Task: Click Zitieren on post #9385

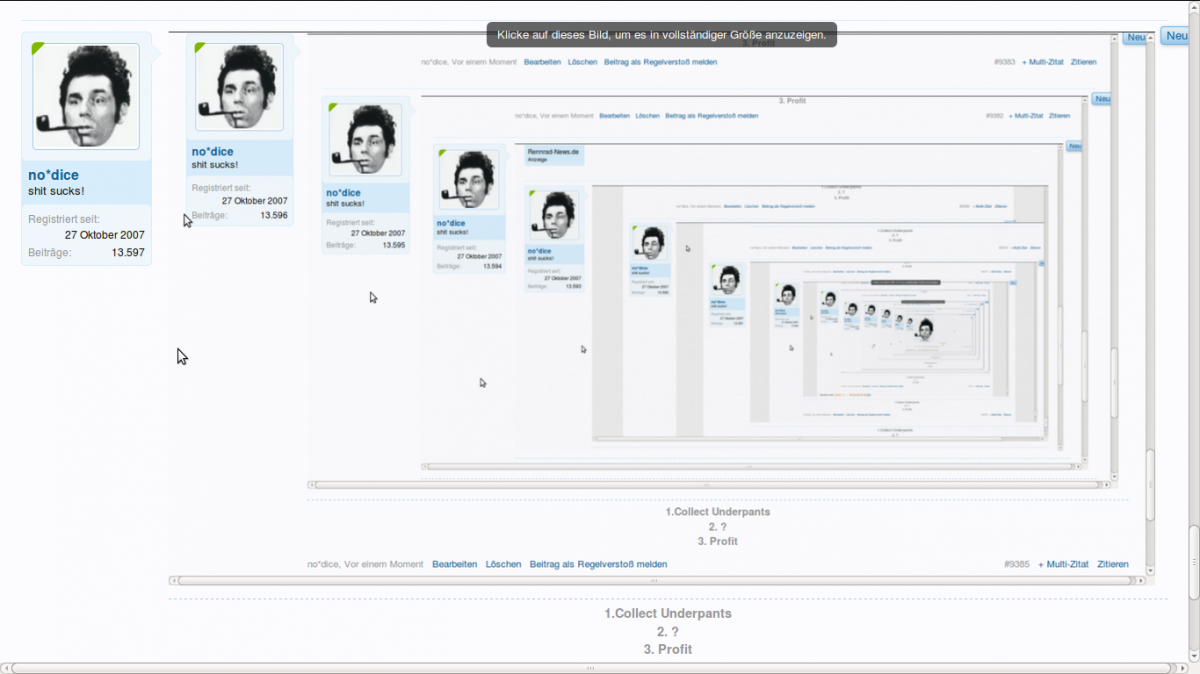Action: click(x=1113, y=564)
